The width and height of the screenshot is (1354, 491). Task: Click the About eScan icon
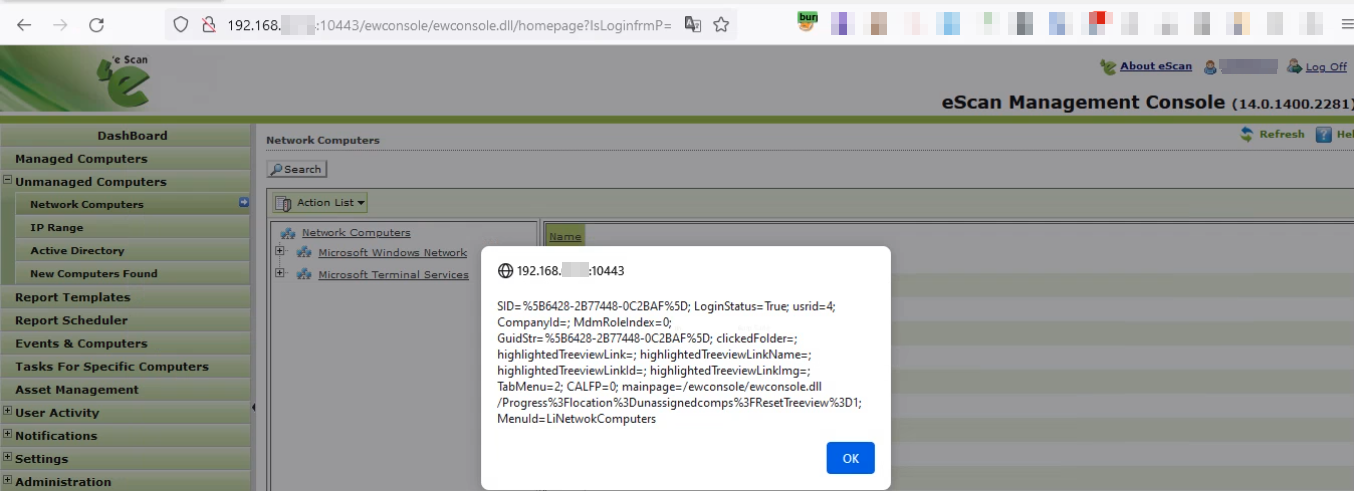pos(1108,67)
